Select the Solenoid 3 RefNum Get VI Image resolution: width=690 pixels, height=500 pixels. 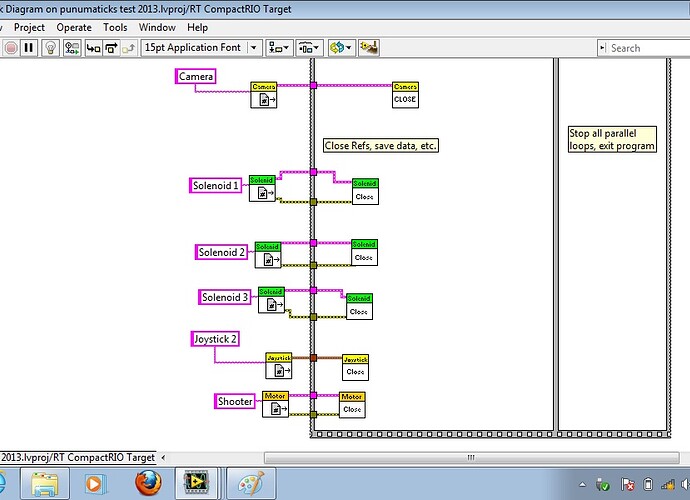coord(272,300)
